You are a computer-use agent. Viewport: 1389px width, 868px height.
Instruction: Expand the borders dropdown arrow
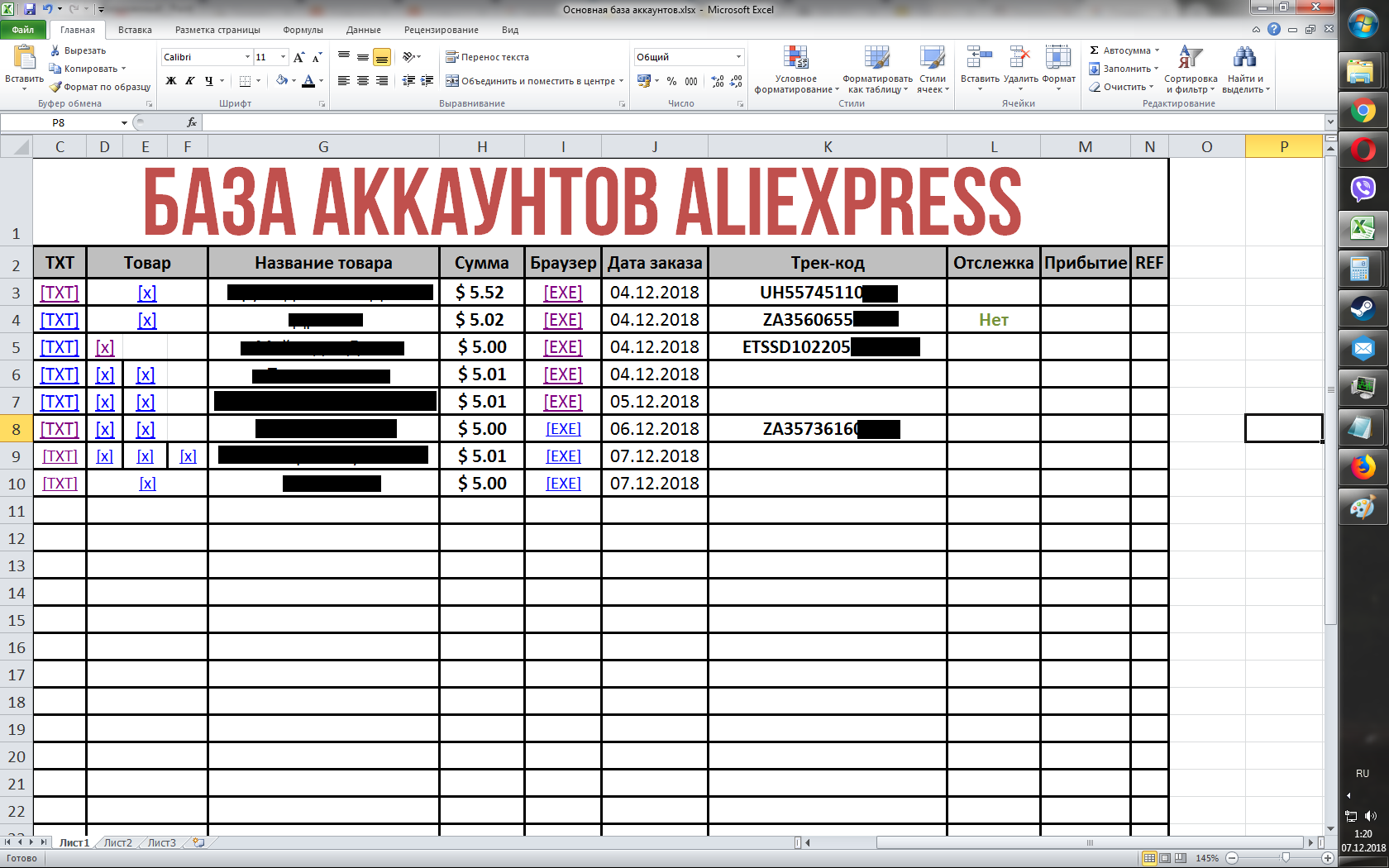(x=258, y=81)
